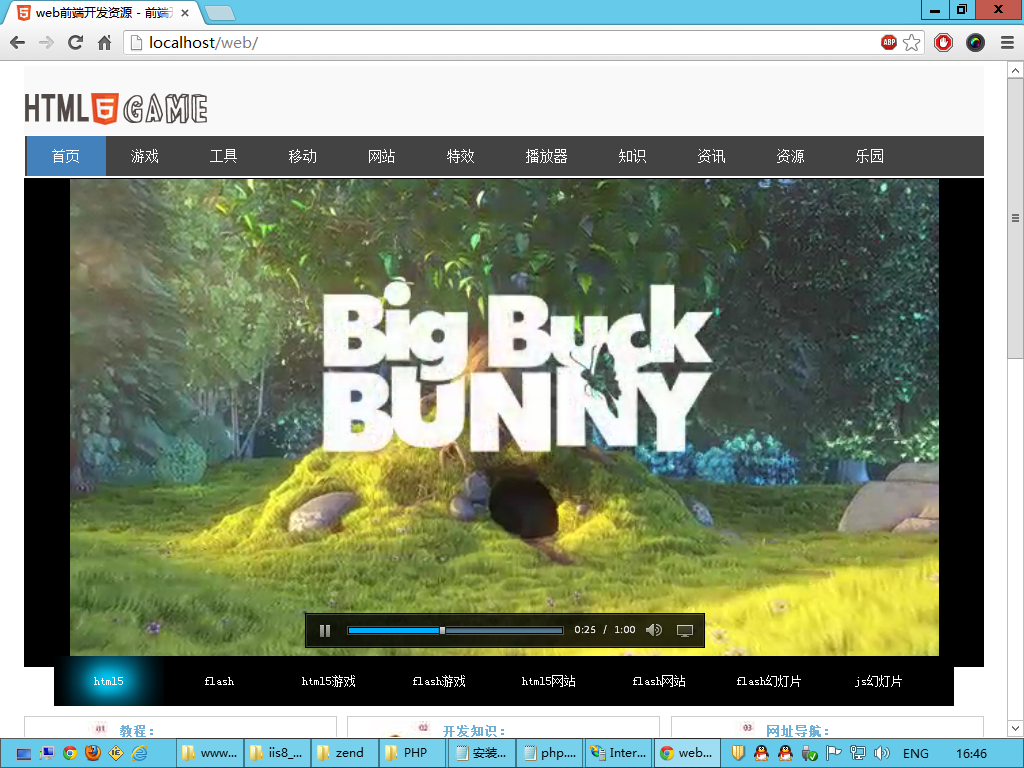Click the page scrollbar down arrow
This screenshot has width=1024, height=768.
pyautogui.click(x=1015, y=728)
